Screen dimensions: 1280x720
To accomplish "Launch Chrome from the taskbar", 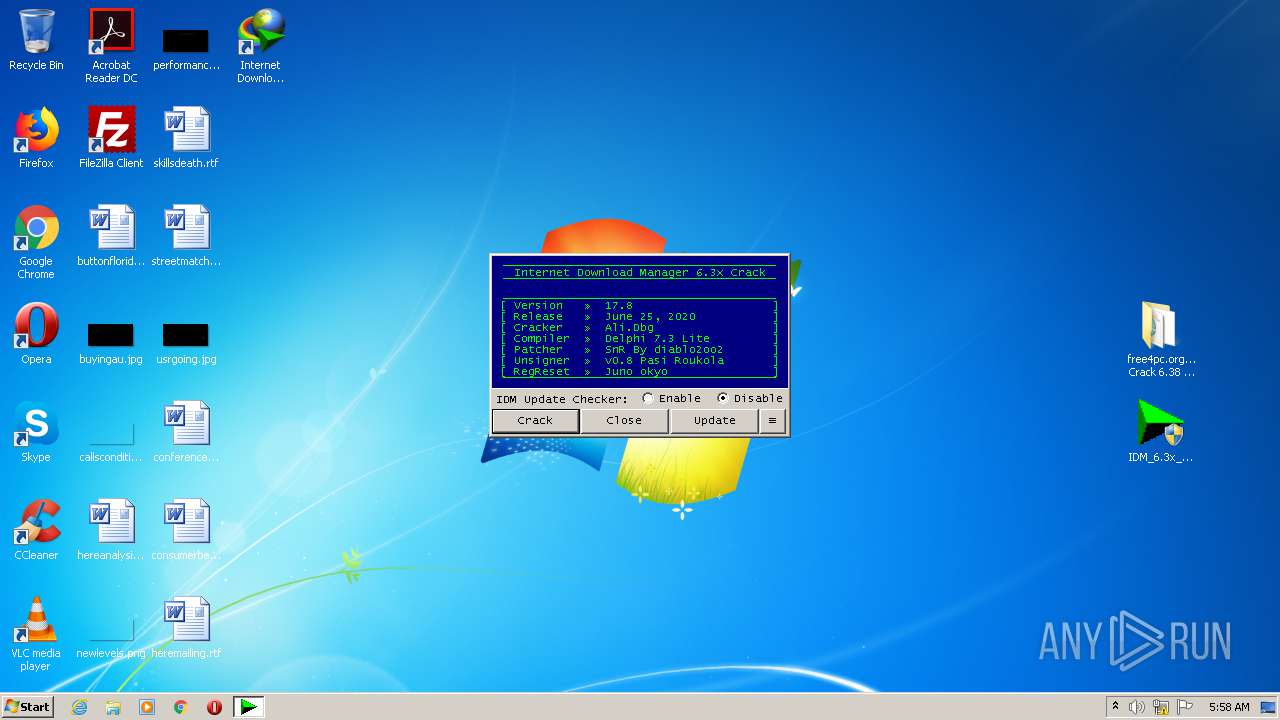I will tap(181, 707).
